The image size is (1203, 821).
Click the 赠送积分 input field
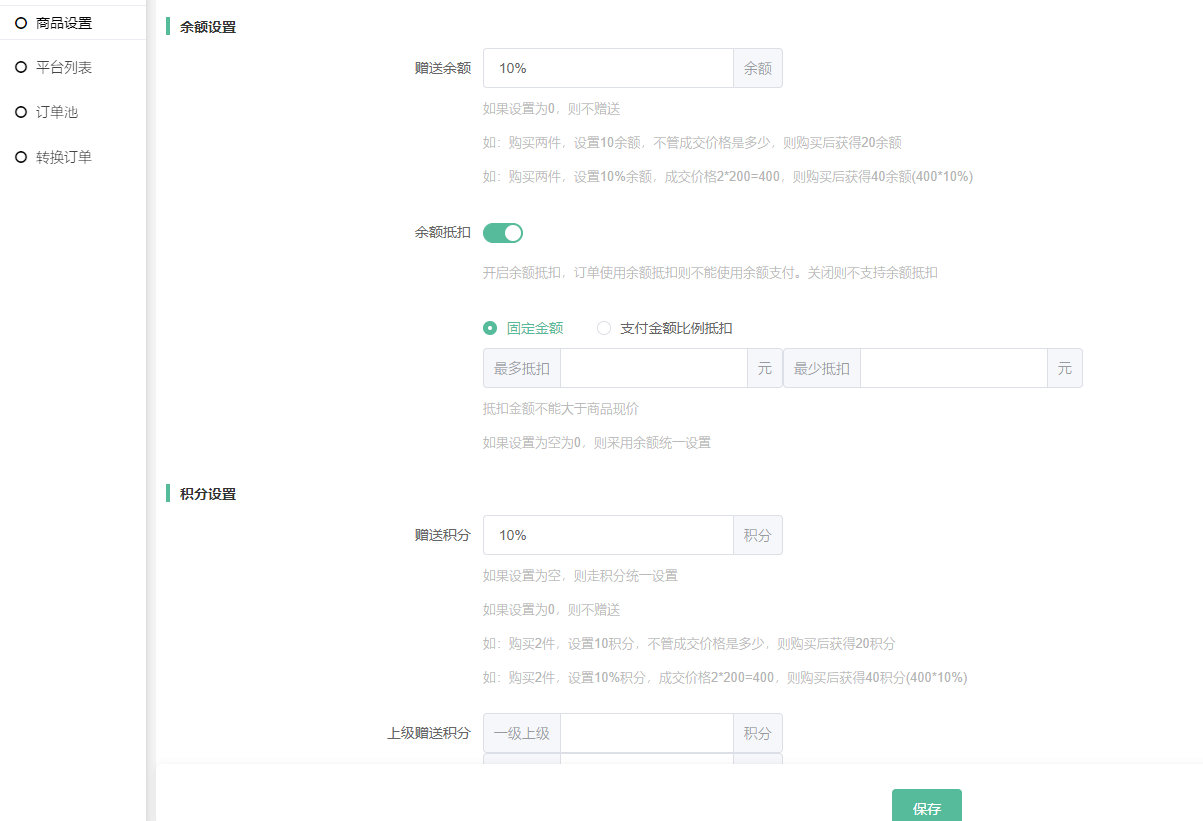[608, 535]
